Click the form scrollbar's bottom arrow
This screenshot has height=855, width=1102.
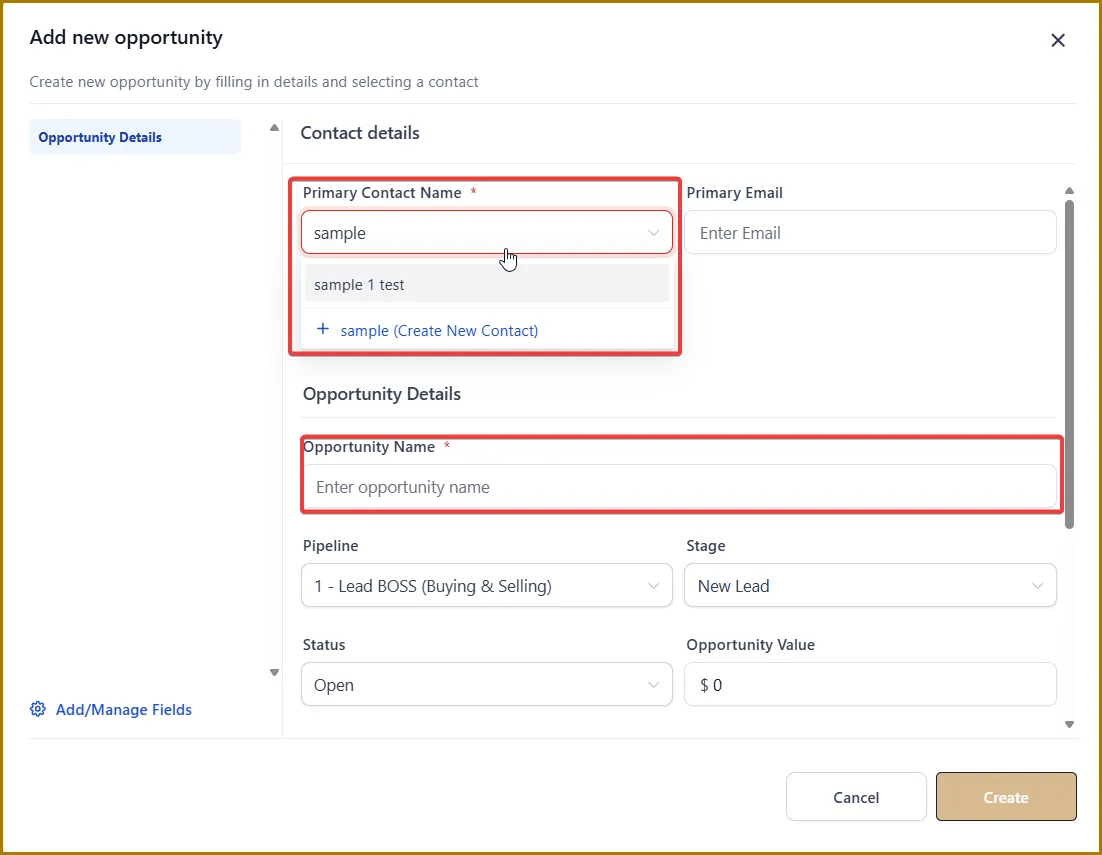(1069, 724)
